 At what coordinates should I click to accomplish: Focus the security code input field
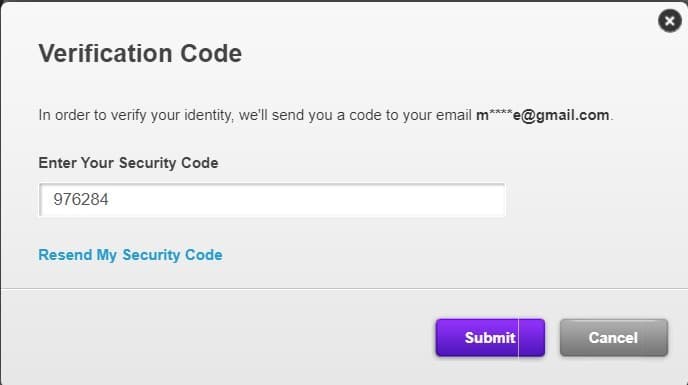tap(272, 200)
